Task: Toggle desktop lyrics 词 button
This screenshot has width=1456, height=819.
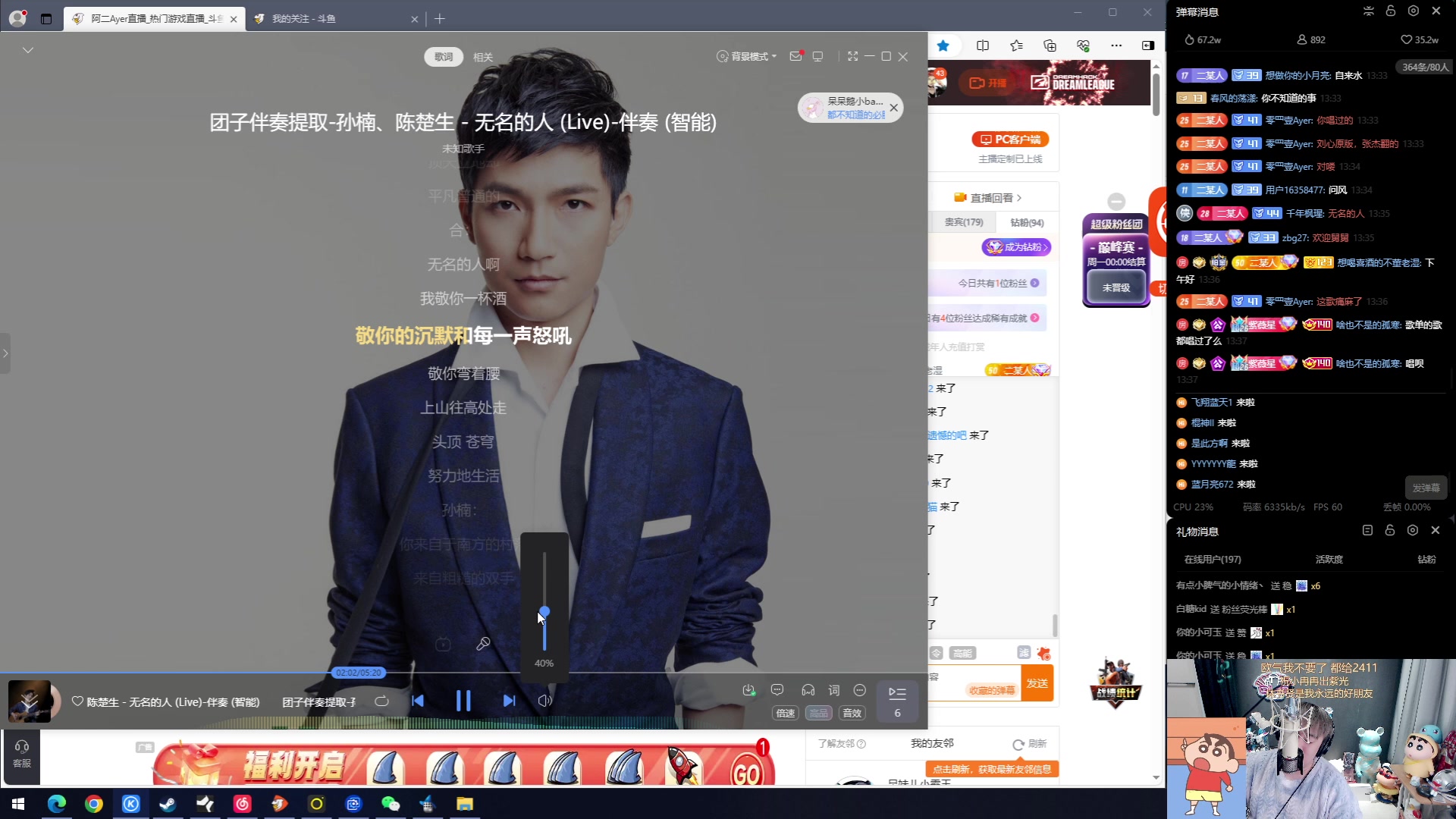Action: [x=834, y=690]
